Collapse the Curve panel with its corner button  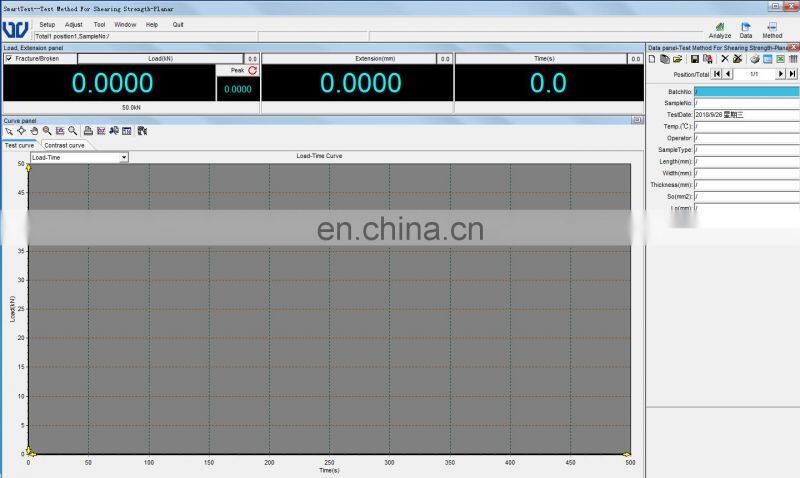click(x=637, y=120)
